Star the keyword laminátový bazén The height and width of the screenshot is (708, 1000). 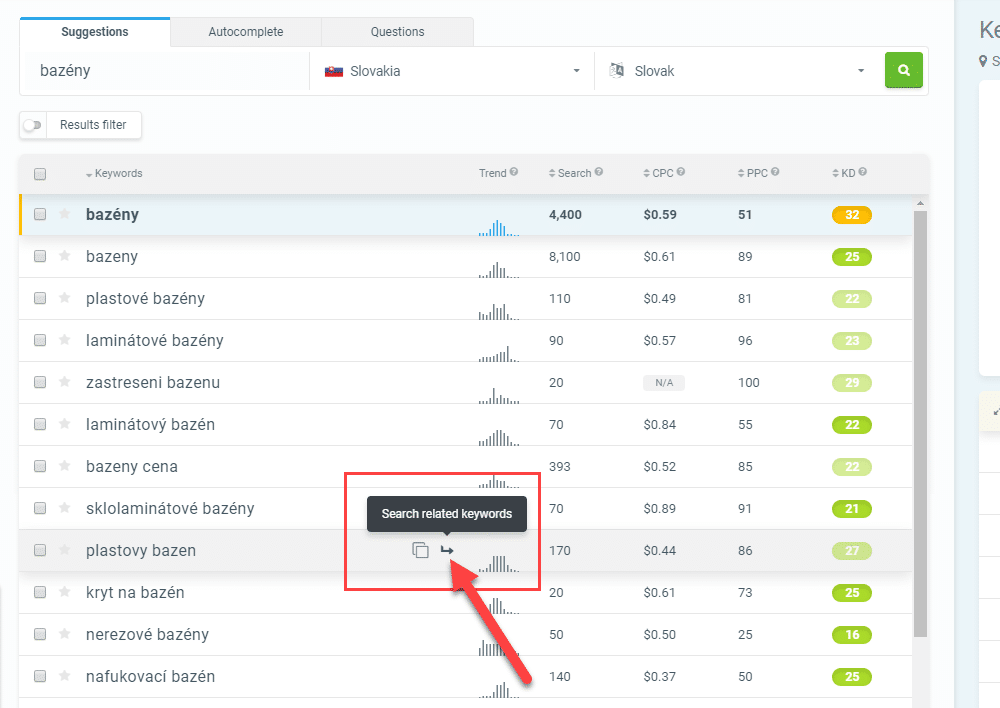[x=64, y=424]
